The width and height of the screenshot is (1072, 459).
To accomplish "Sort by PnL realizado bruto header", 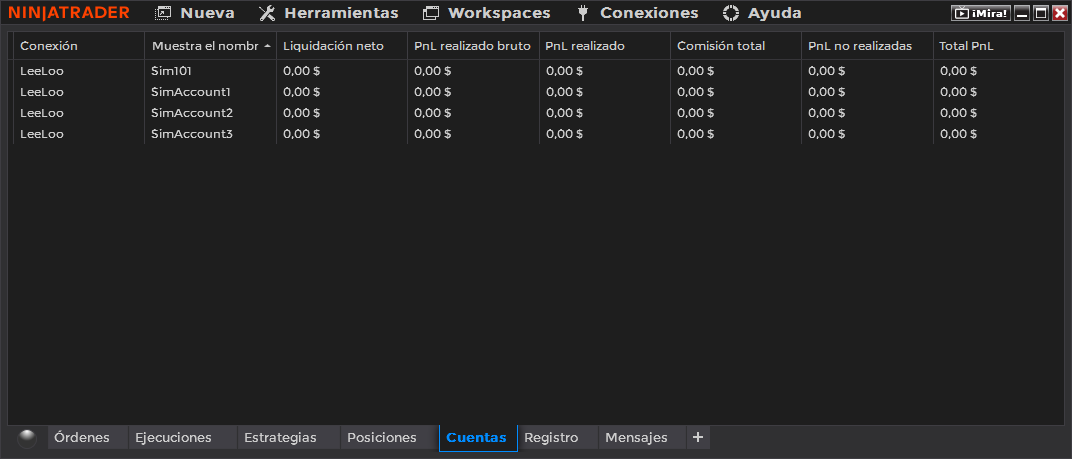I will point(473,46).
